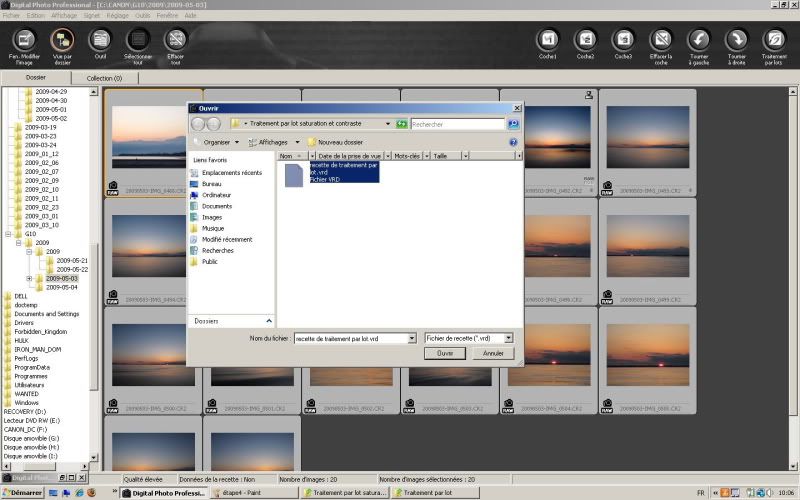Open Recherches in favorites list
This screenshot has height=500, width=800.
[x=217, y=251]
